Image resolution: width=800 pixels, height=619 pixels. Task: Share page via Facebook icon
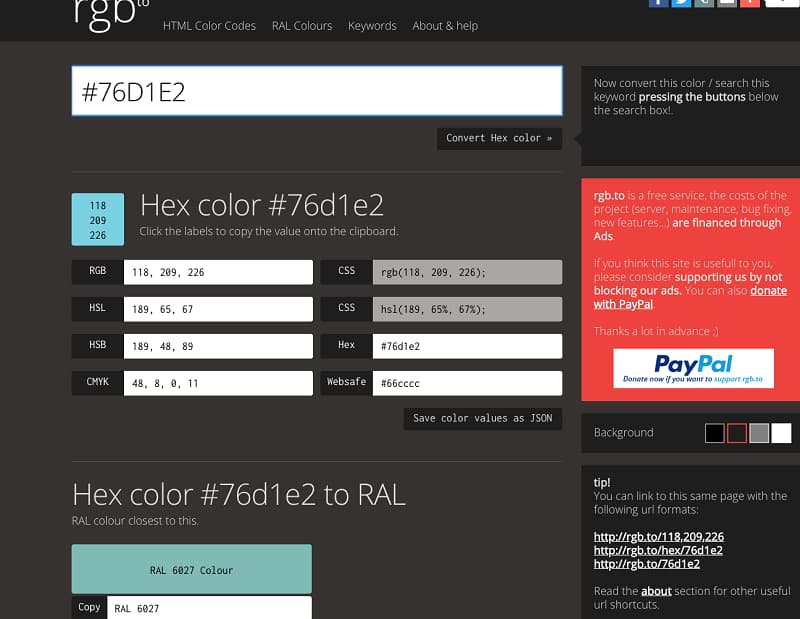(x=659, y=3)
